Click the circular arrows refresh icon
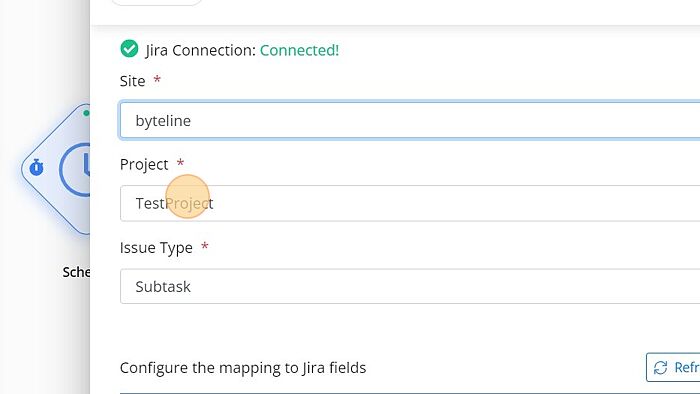The image size is (700, 394). click(x=660, y=368)
